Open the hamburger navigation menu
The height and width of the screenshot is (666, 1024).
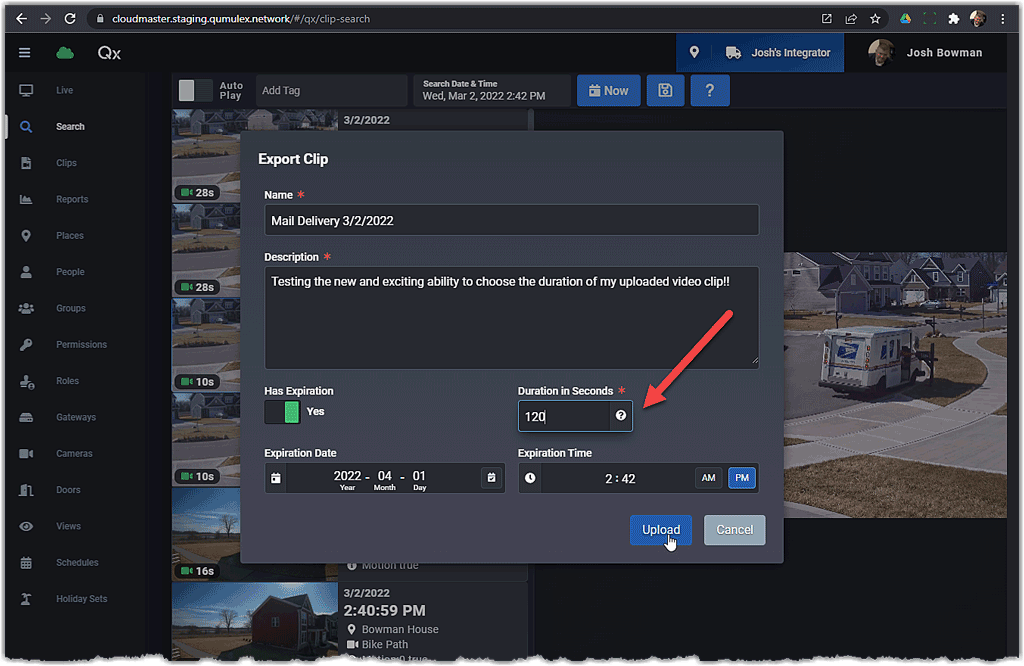[25, 53]
